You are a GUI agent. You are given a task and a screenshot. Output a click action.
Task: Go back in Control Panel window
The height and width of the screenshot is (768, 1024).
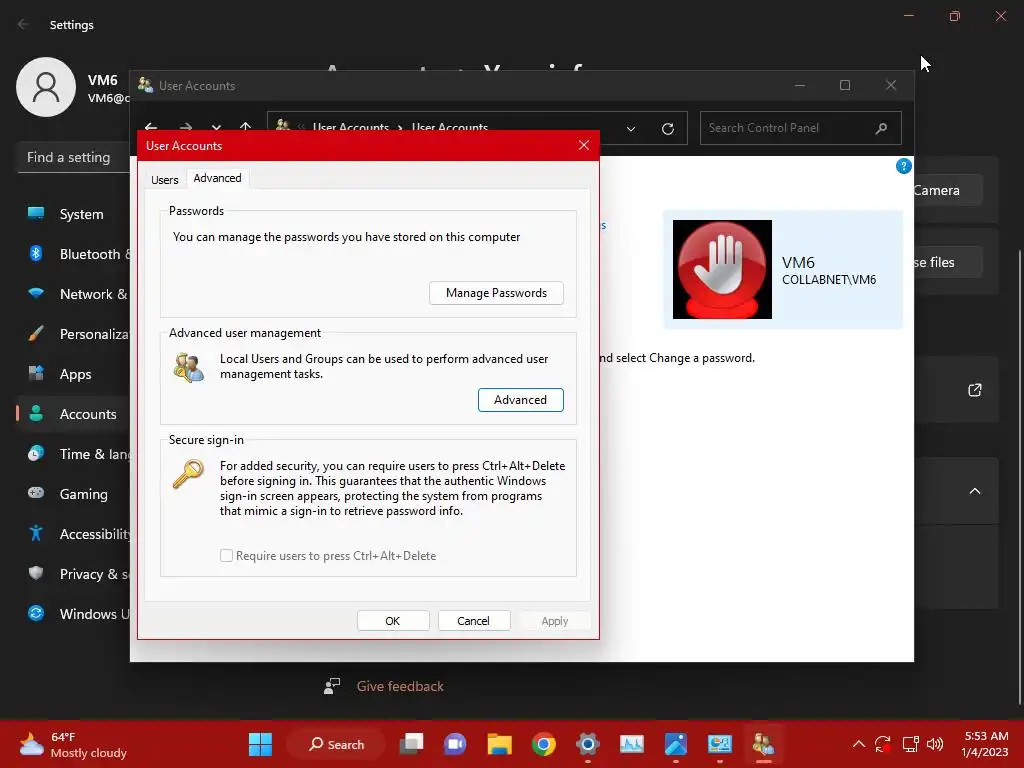click(151, 127)
